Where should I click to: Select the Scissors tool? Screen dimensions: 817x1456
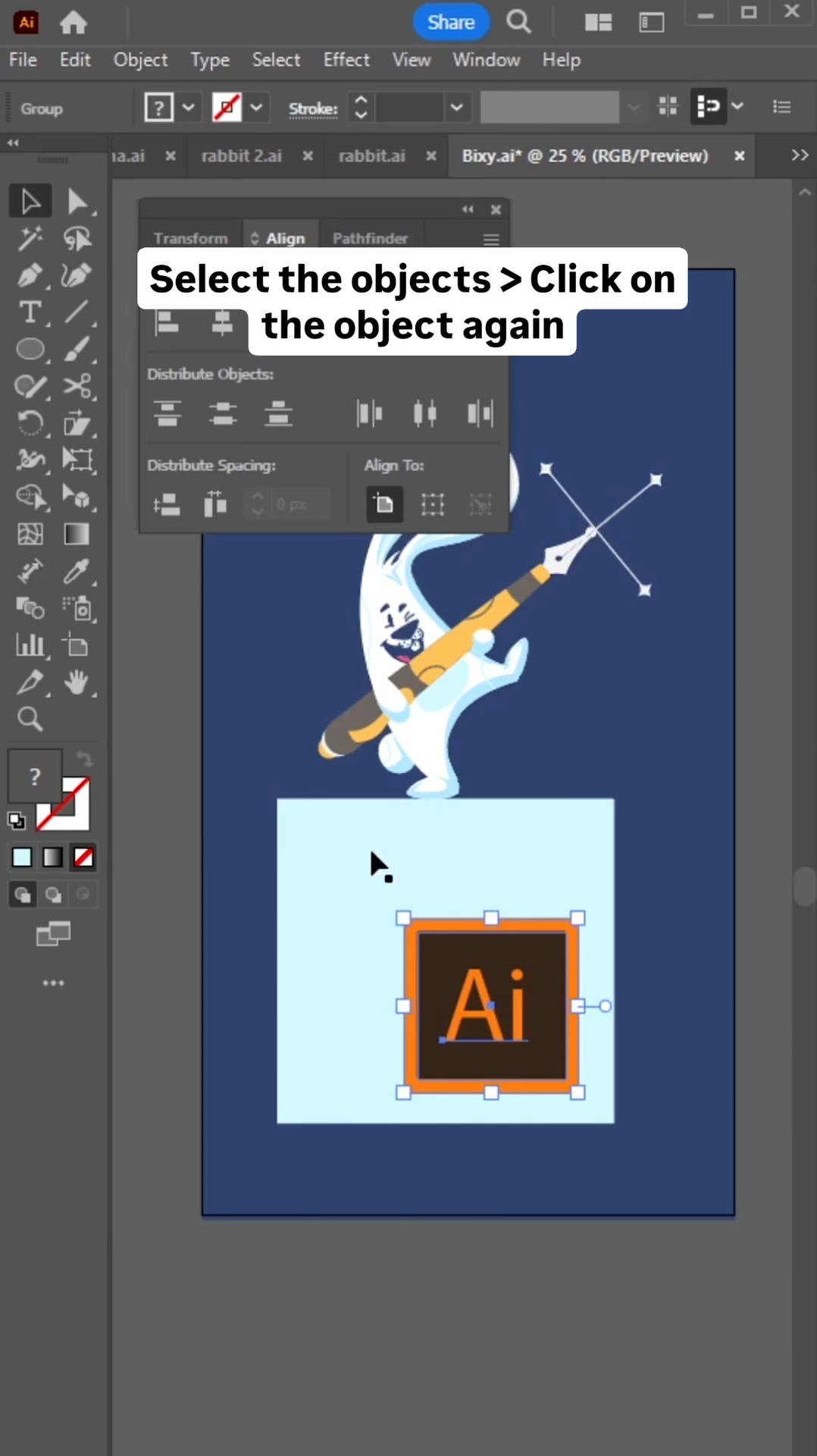tap(77, 386)
